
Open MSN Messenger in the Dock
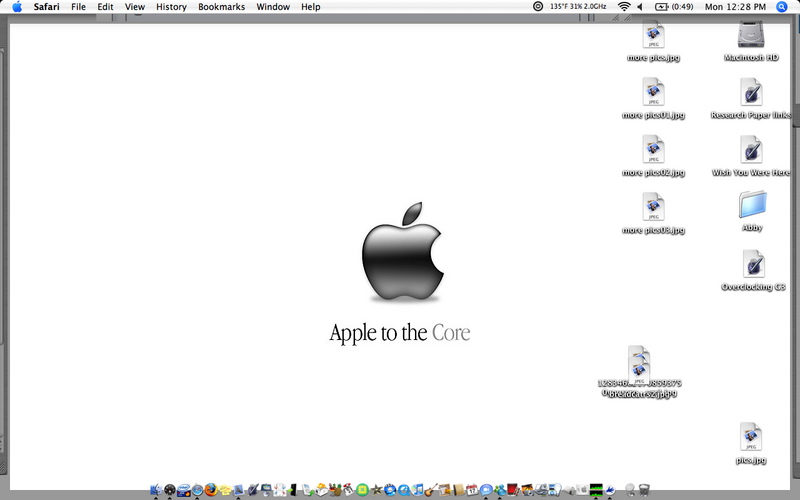(x=500, y=490)
